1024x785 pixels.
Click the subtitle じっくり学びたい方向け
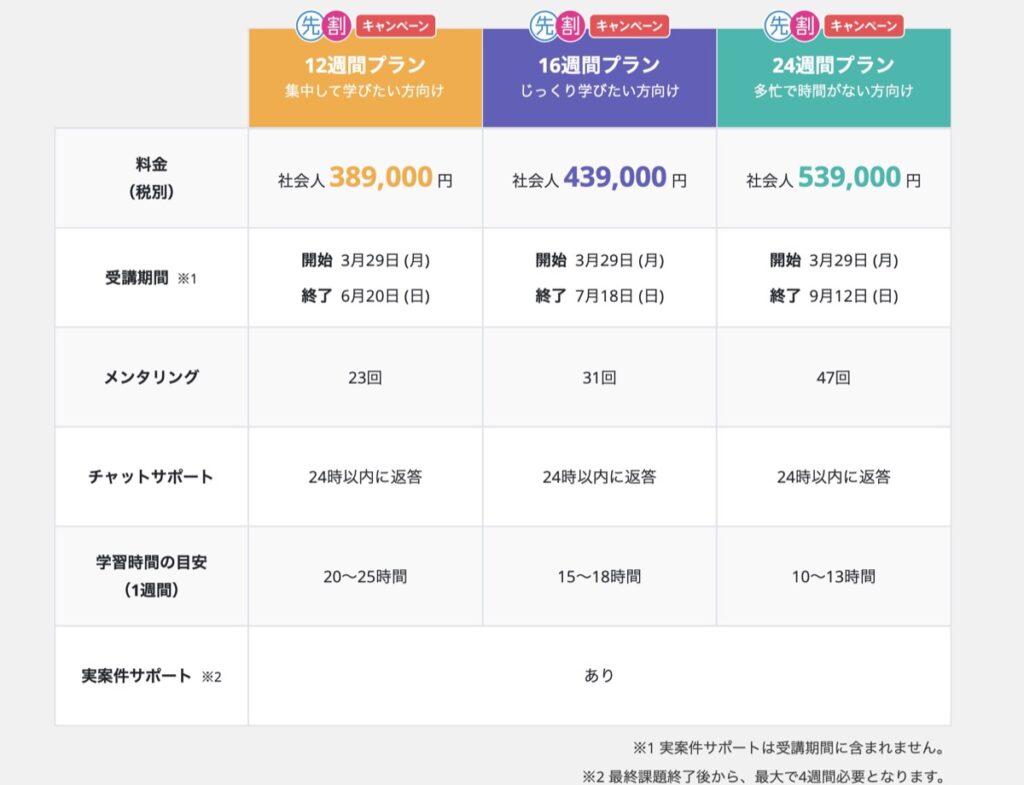(600, 91)
